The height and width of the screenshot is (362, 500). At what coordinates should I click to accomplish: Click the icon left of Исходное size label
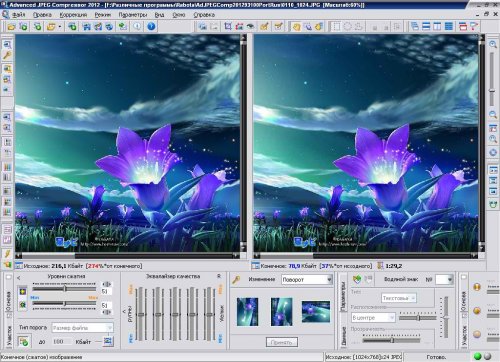[x=19, y=266]
